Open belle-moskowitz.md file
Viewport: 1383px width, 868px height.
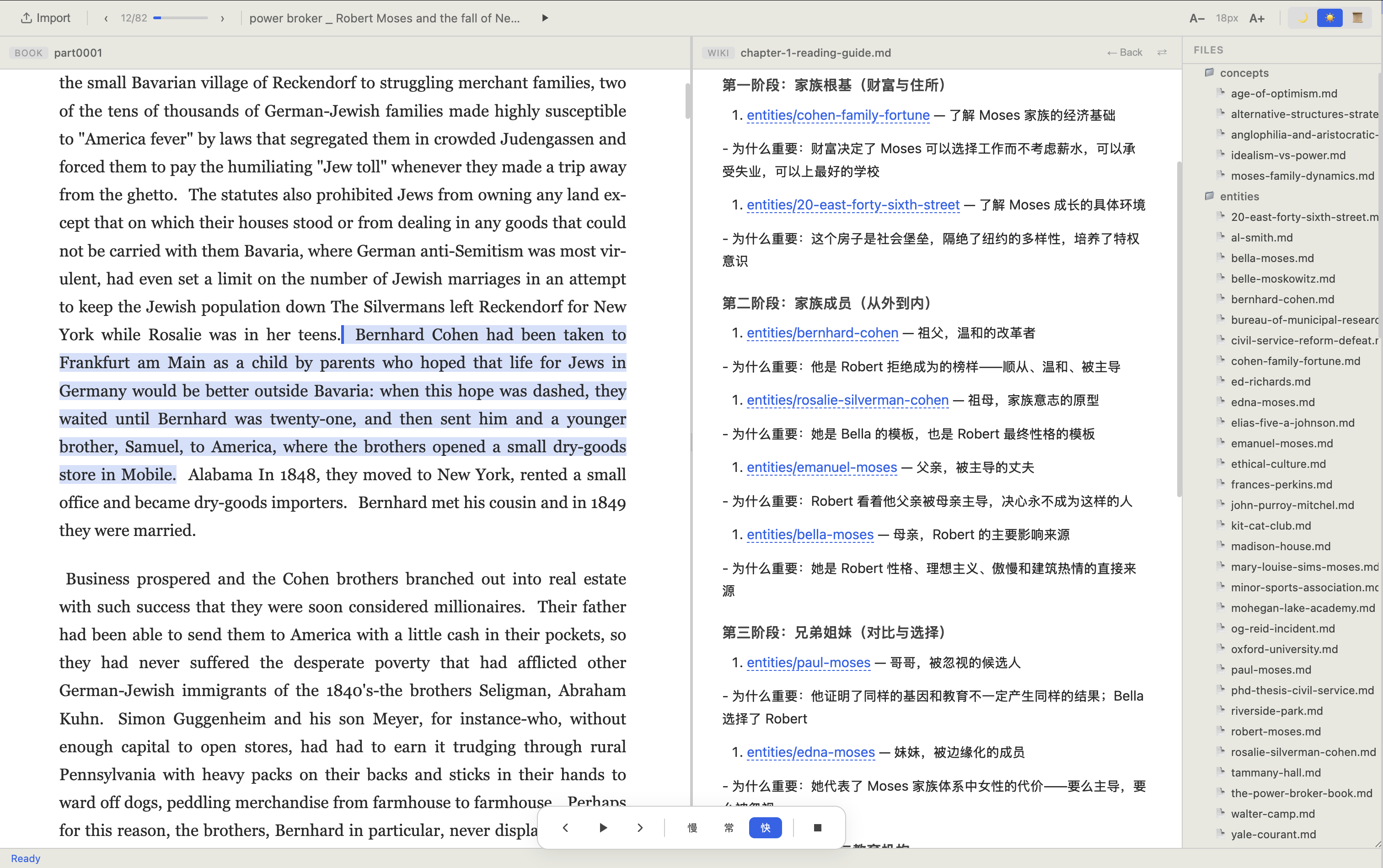(x=1282, y=279)
